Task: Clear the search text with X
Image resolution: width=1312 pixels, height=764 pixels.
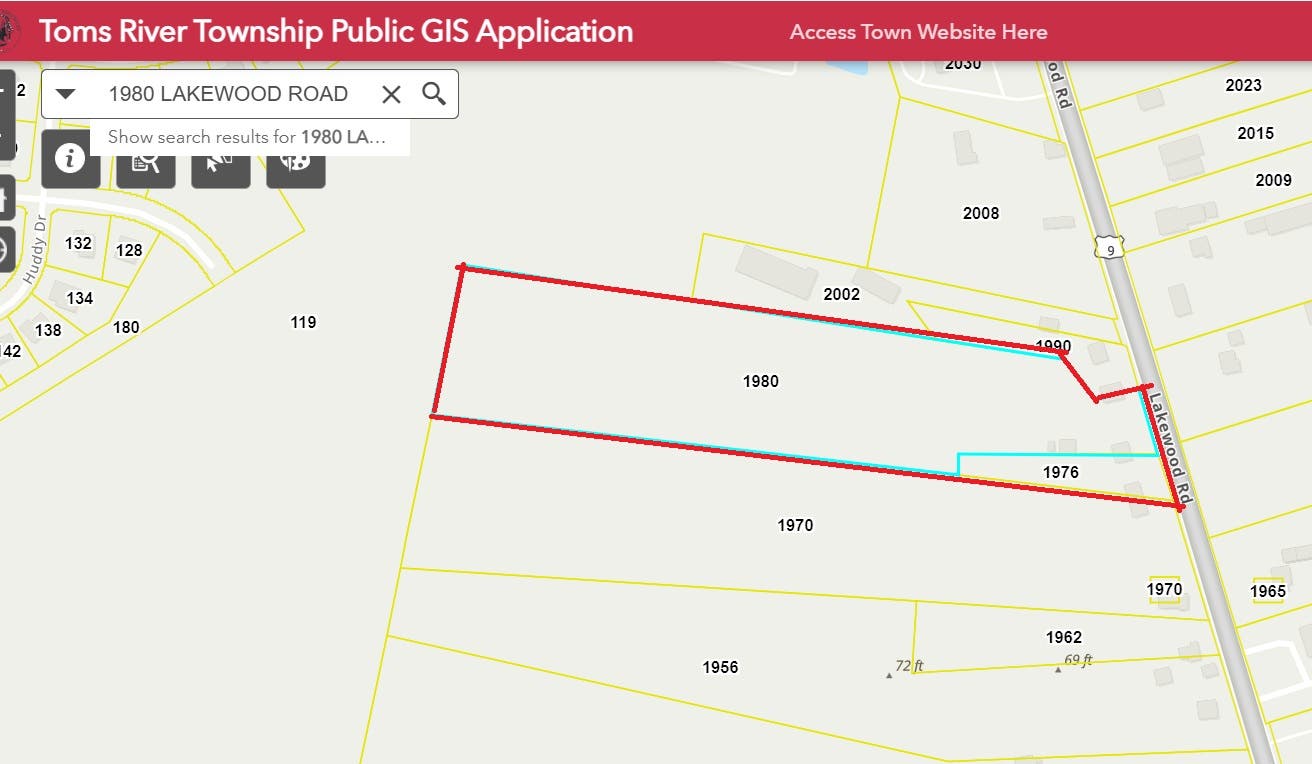Action: point(391,94)
